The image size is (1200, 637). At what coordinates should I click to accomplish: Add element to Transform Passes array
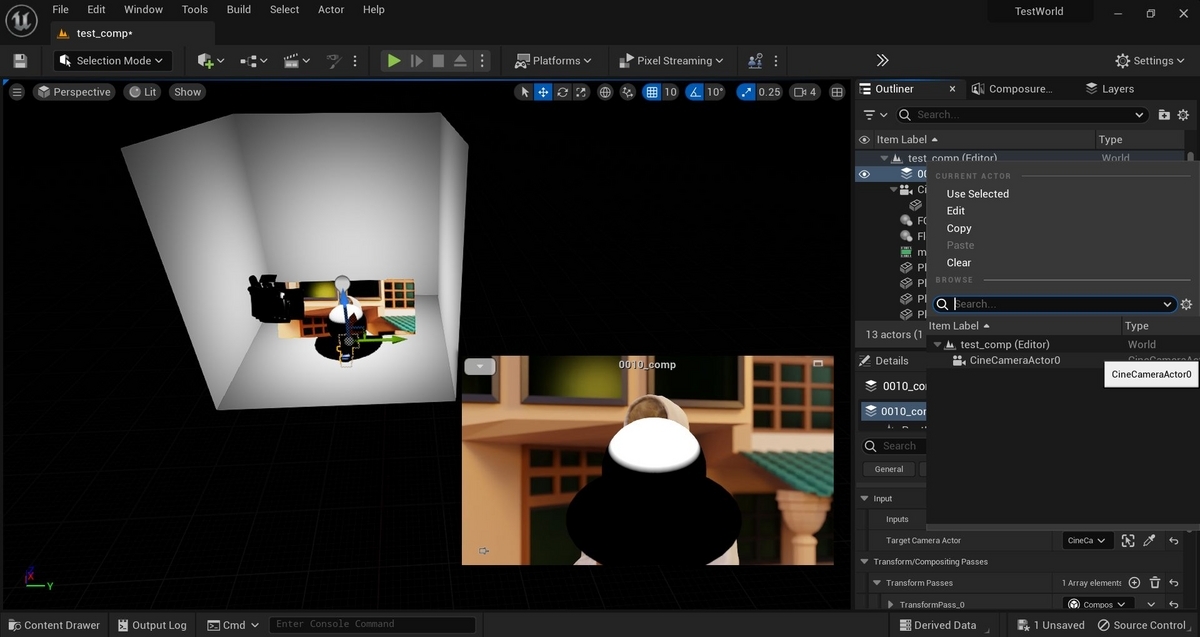pyautogui.click(x=1134, y=583)
